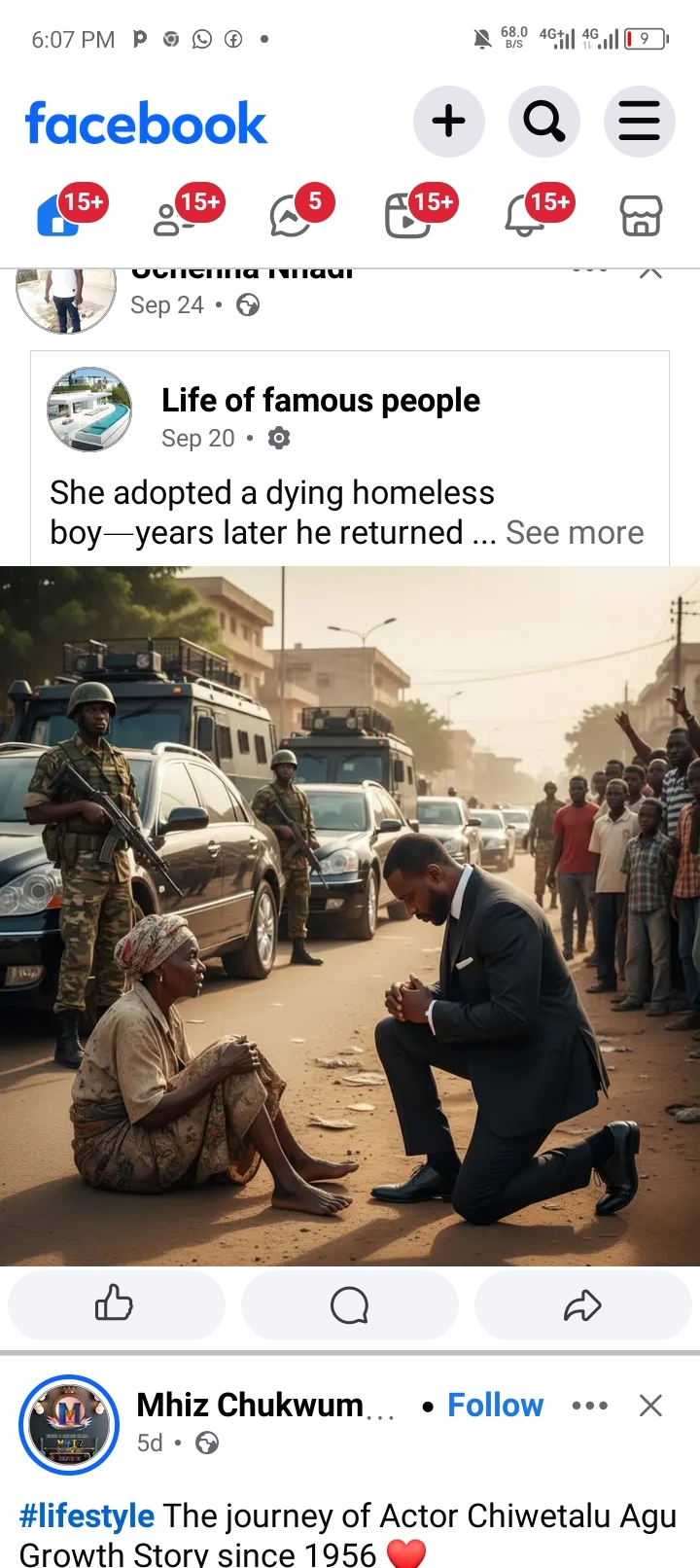Image resolution: width=700 pixels, height=1568 pixels.
Task: Dismiss Mhiz Chukwum post with X
Action: click(x=650, y=1406)
